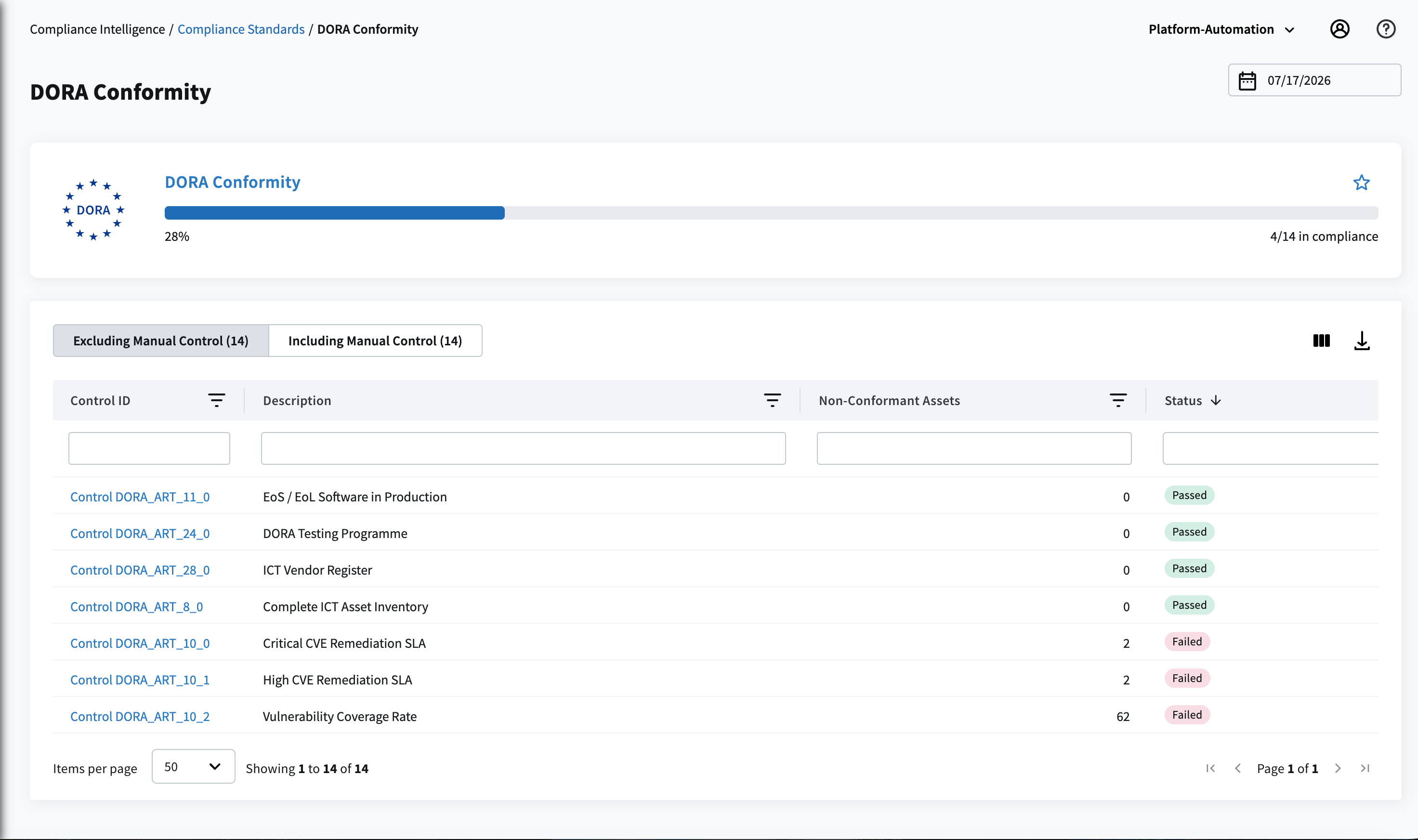Click 'Critical CVE Remediation SLA' description
The image size is (1418, 840).
(344, 643)
